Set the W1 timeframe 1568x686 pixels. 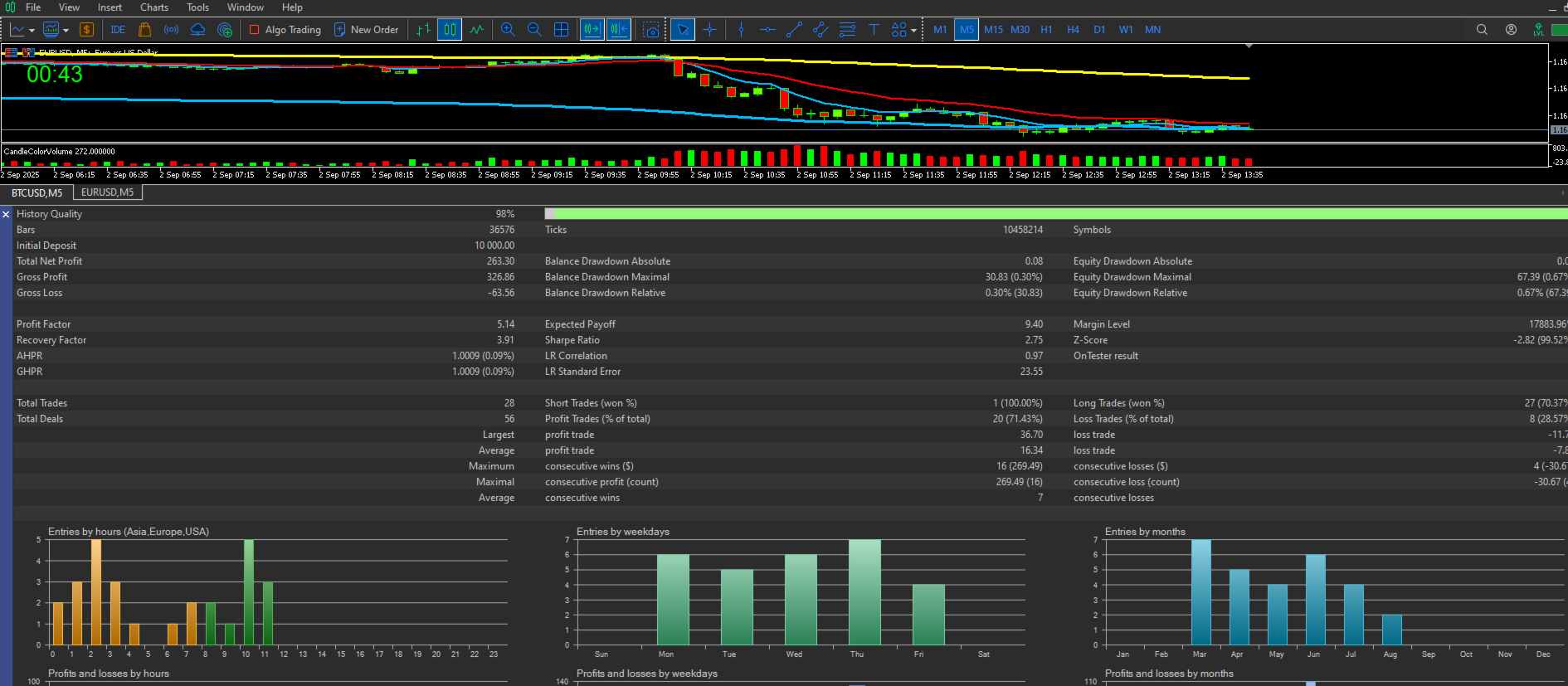tap(1126, 30)
